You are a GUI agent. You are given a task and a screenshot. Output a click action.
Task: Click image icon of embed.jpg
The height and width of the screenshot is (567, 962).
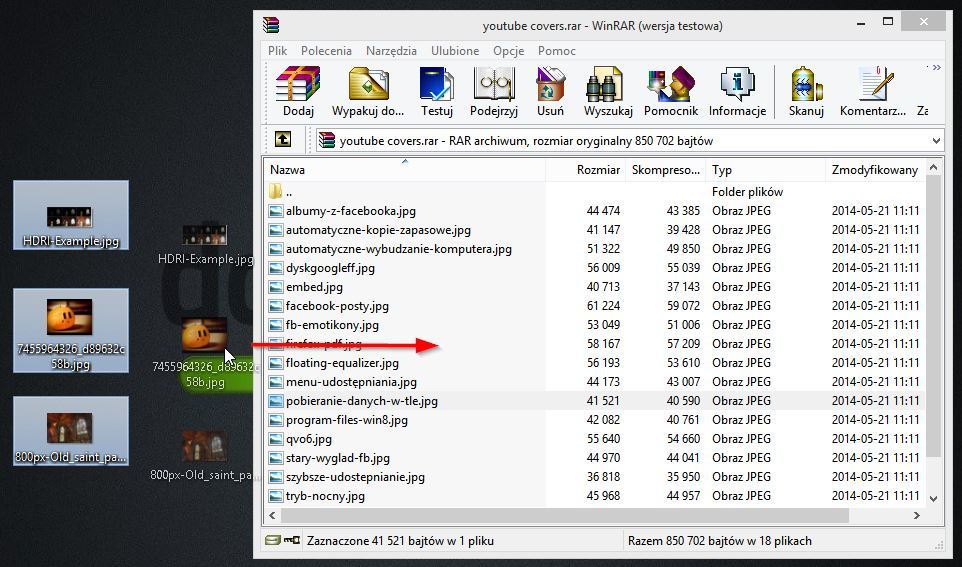coord(275,287)
